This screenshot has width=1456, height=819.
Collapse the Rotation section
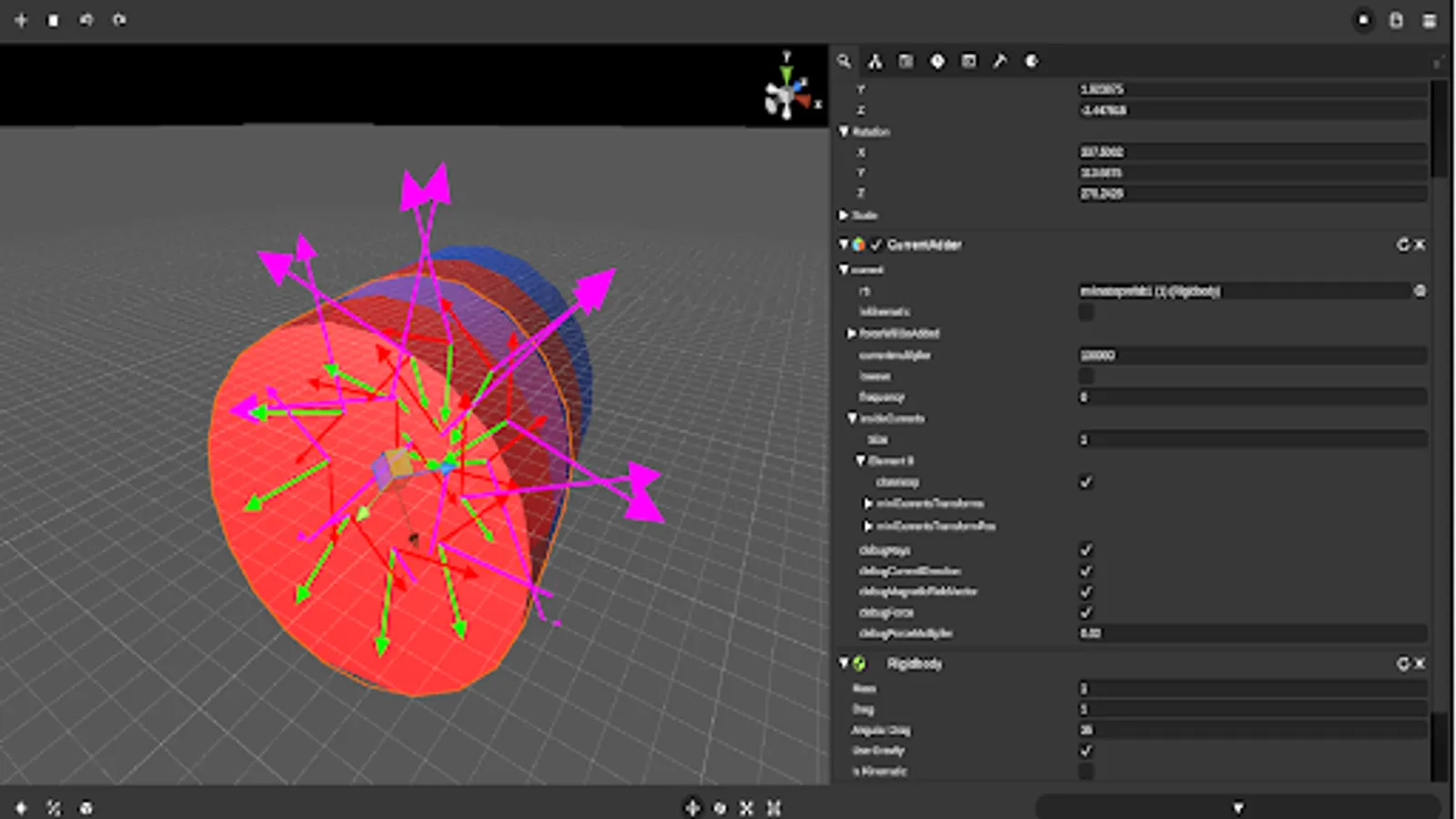pos(844,132)
